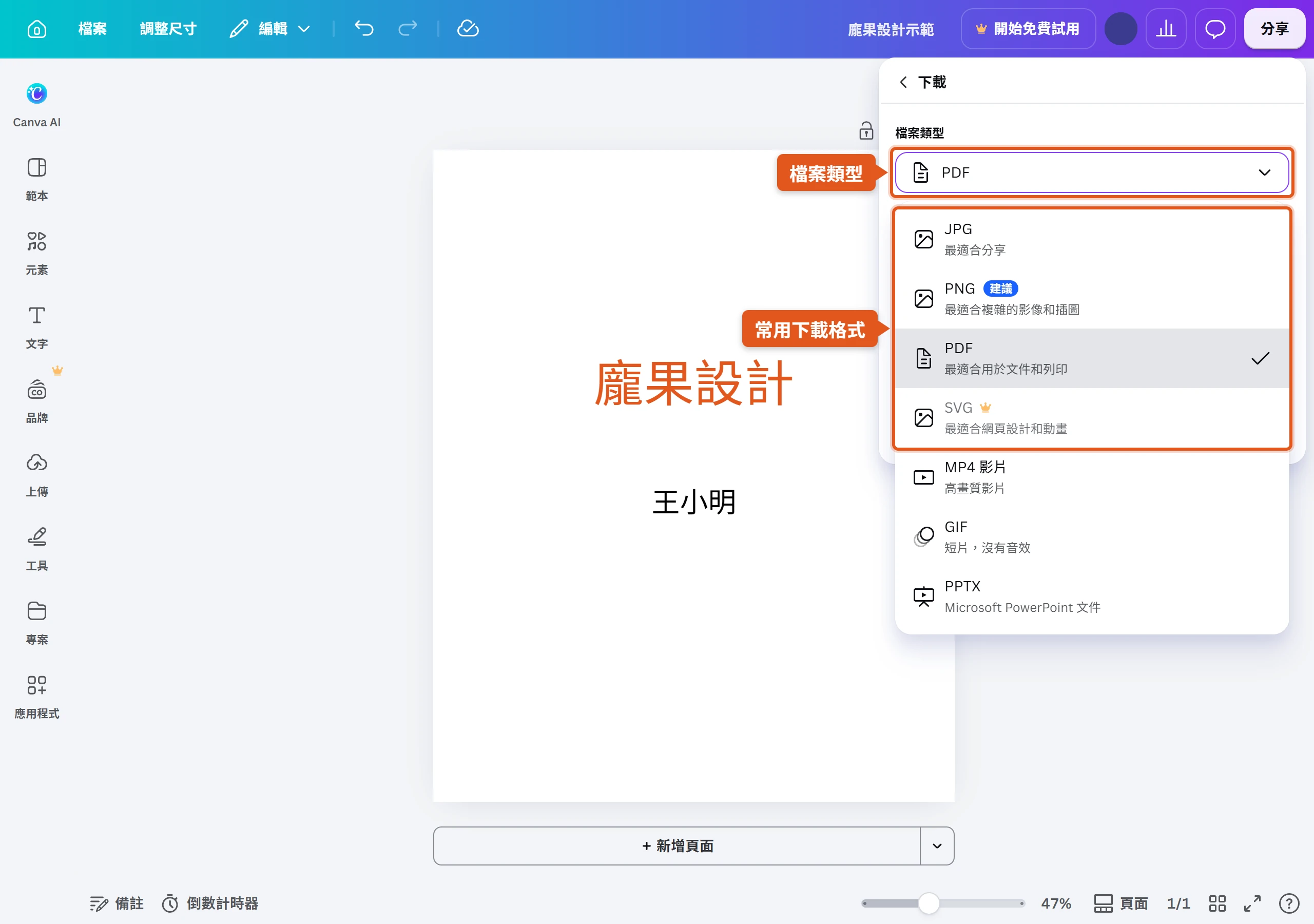Select the 文字 text tool
The height and width of the screenshot is (924, 1314).
pyautogui.click(x=36, y=327)
